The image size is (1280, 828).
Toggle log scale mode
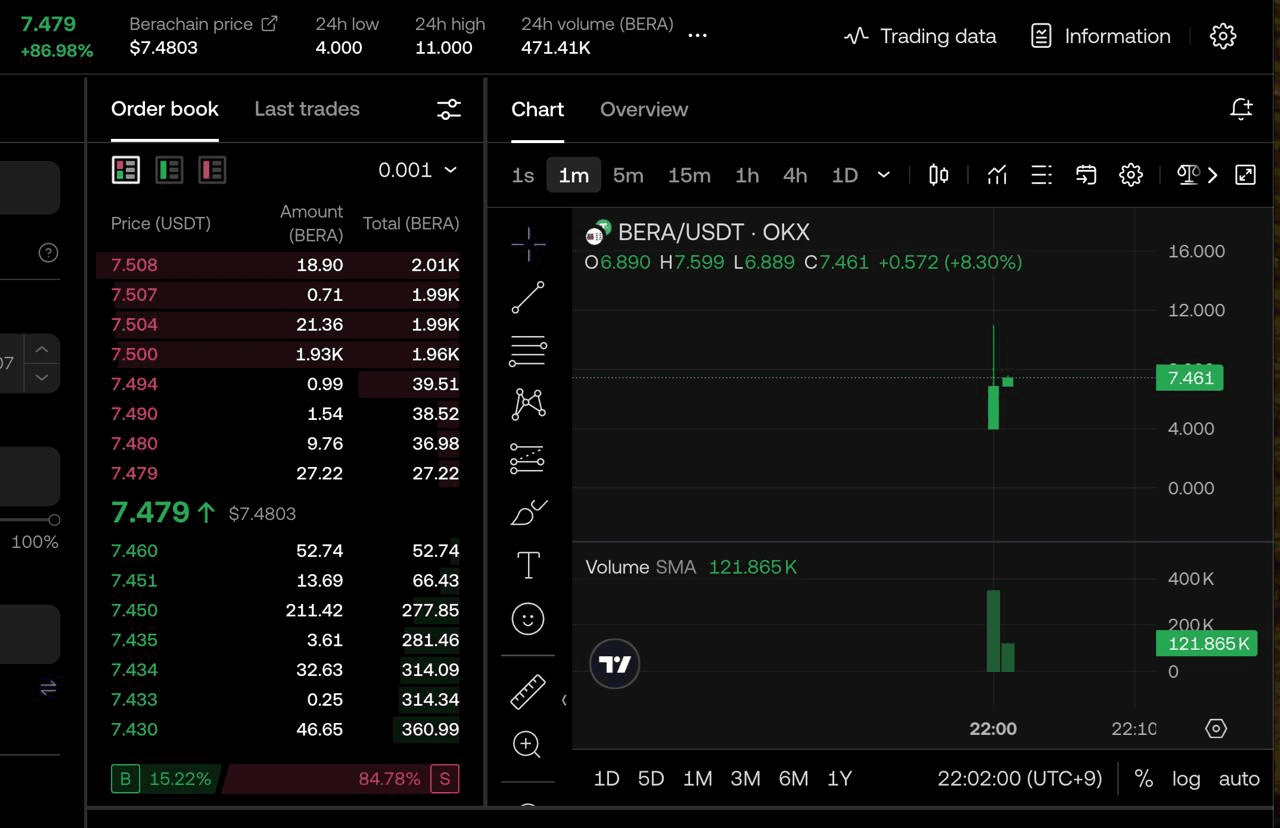click(1186, 778)
